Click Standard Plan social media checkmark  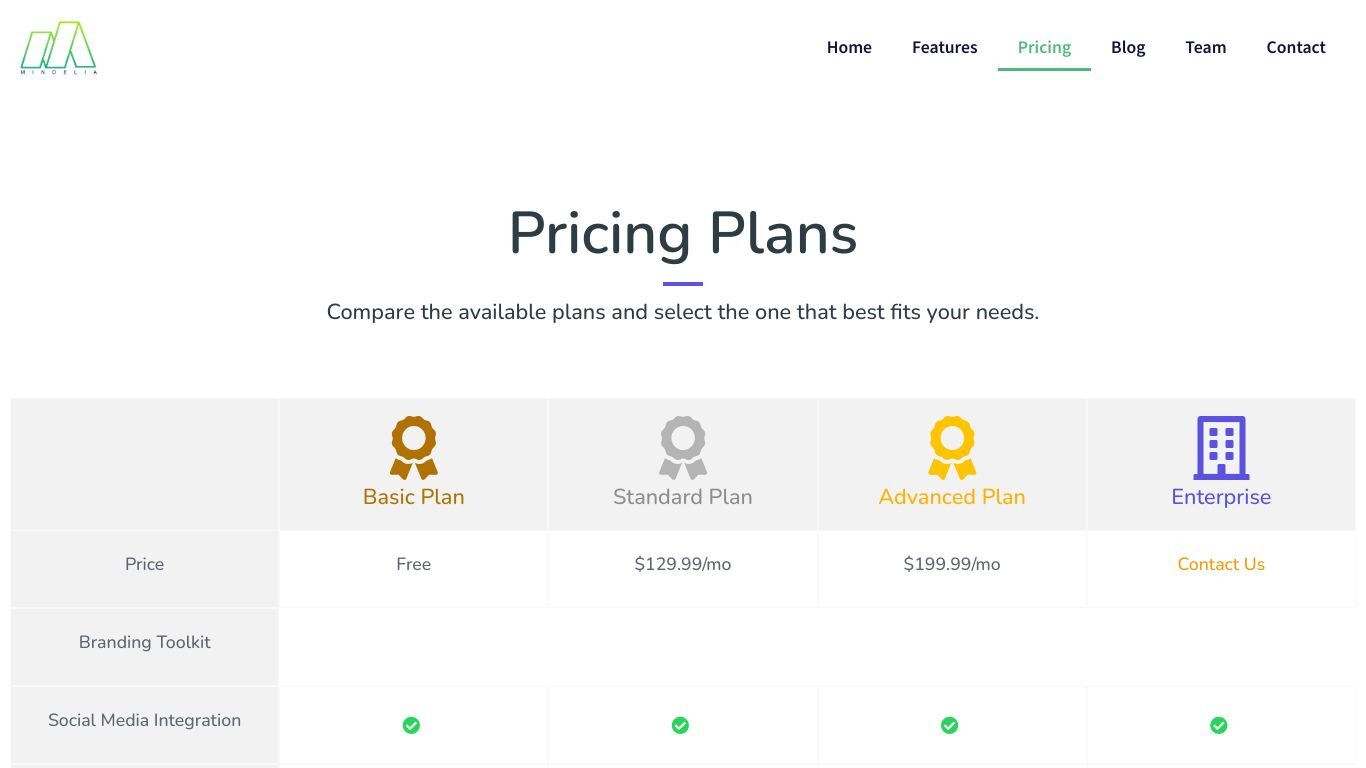(680, 725)
